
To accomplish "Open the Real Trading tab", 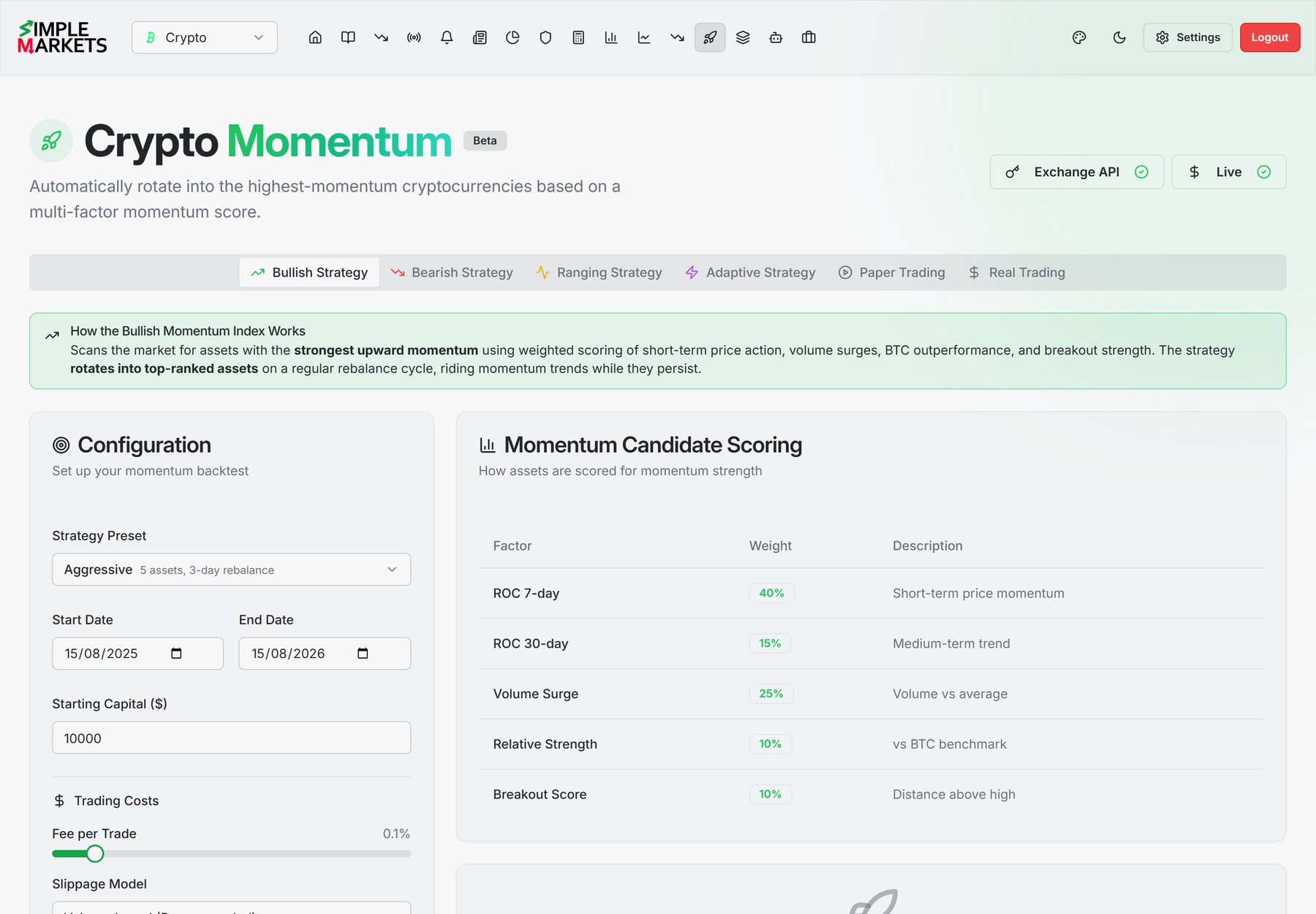I will [1017, 272].
